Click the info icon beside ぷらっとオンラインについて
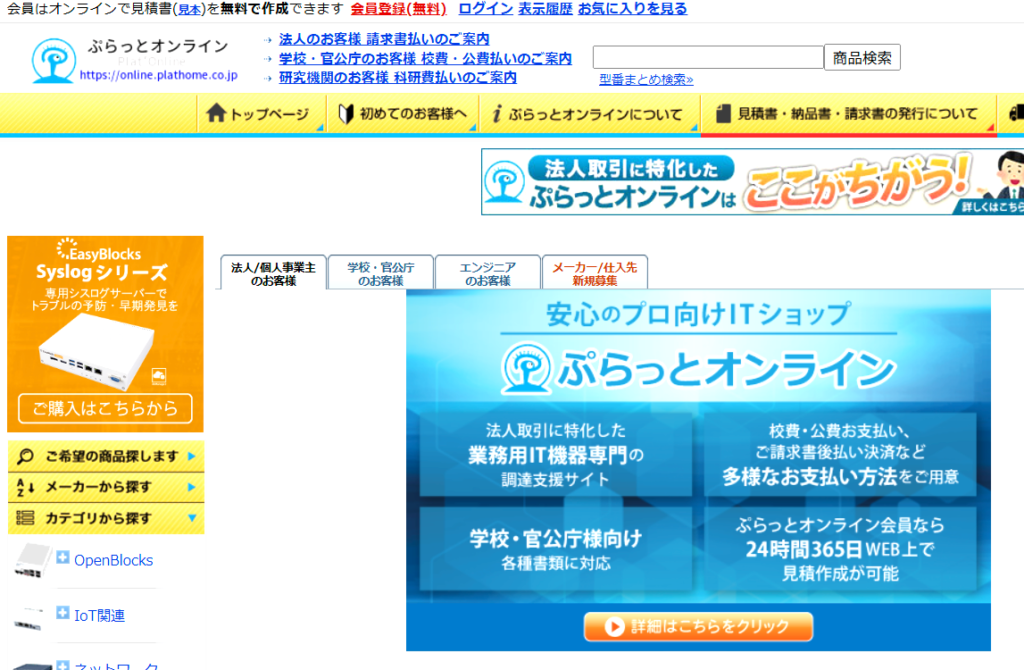The height and width of the screenshot is (670, 1024). [x=497, y=114]
